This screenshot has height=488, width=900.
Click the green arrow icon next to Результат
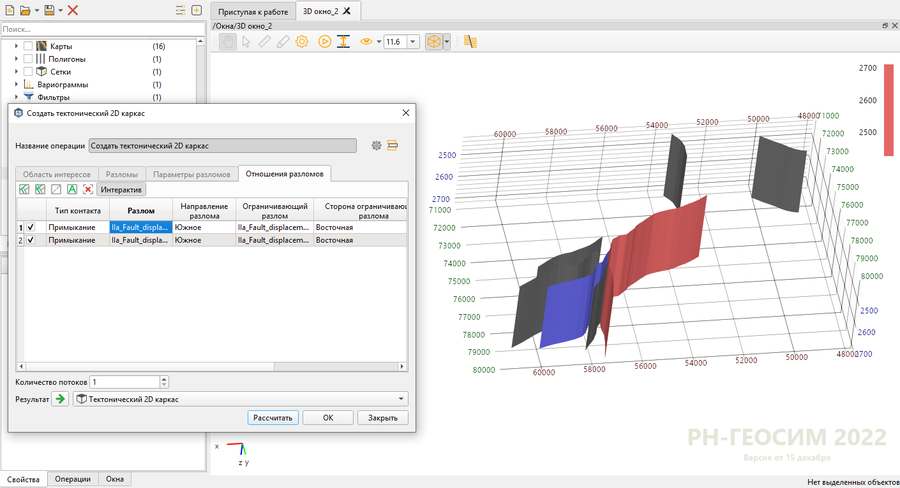60,399
